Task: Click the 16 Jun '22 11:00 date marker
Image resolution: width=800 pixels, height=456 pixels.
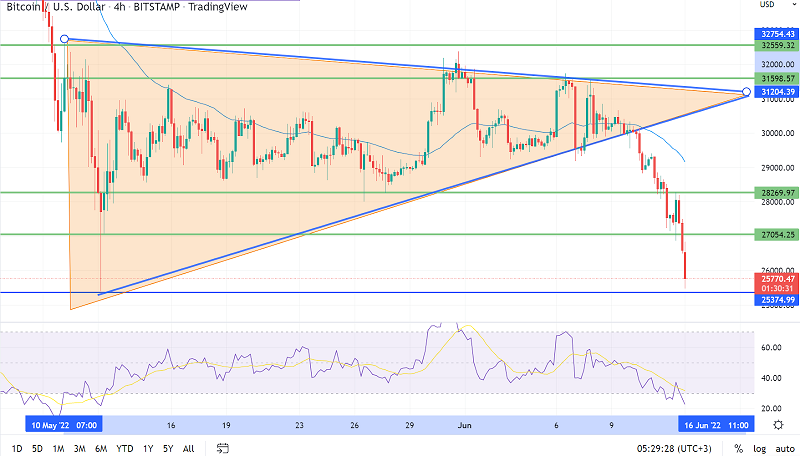Action: tap(715, 425)
